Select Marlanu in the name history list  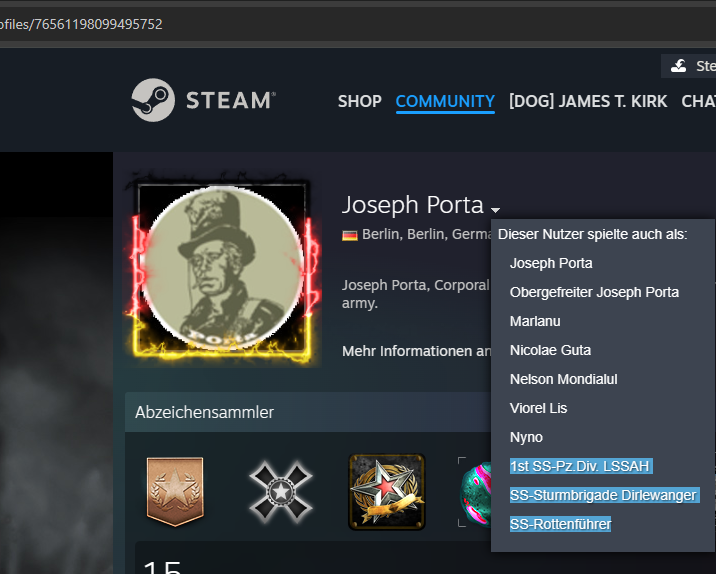coord(535,321)
